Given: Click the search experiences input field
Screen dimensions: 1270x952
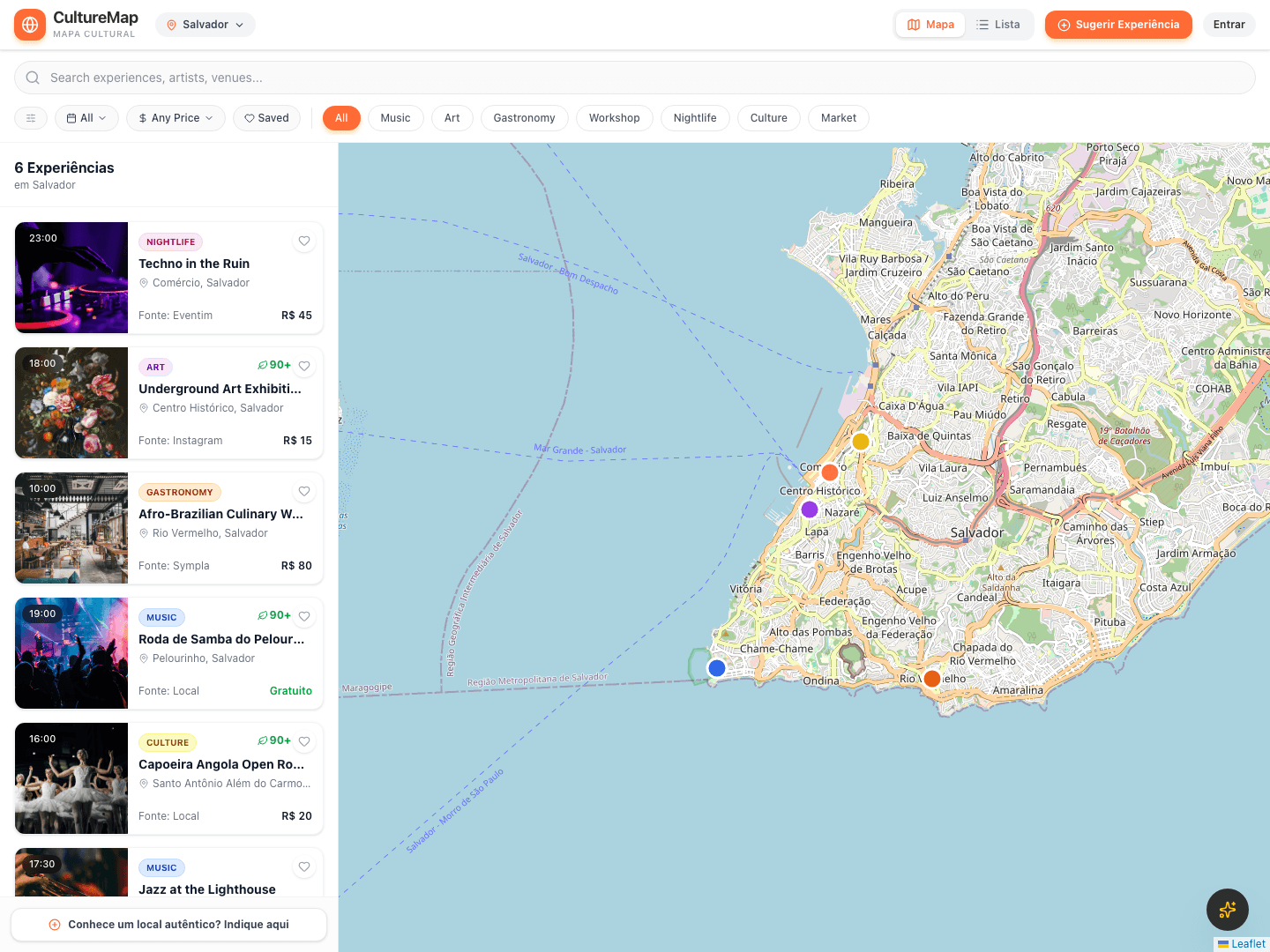Looking at the screenshot, I should [x=635, y=78].
